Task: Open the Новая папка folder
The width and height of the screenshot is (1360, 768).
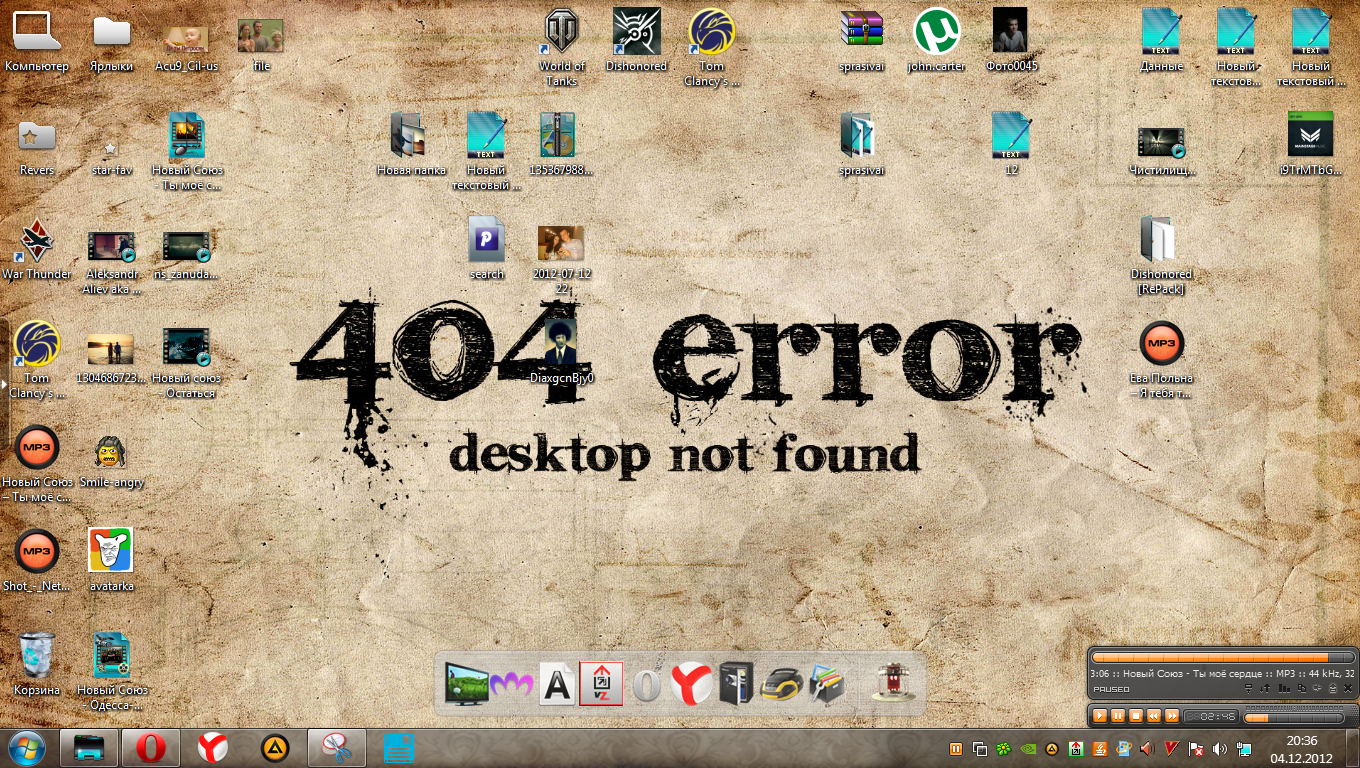Action: pyautogui.click(x=411, y=144)
